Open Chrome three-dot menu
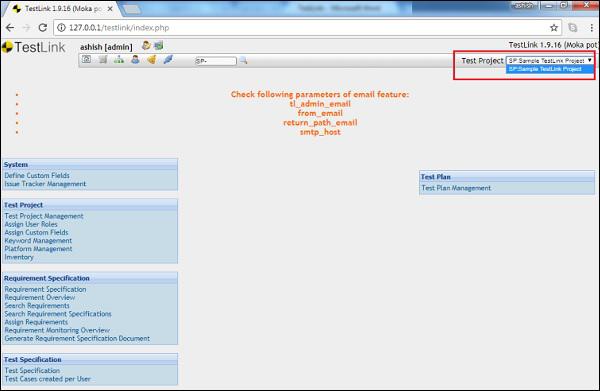Viewport: 600px width, 391px height. click(x=592, y=28)
